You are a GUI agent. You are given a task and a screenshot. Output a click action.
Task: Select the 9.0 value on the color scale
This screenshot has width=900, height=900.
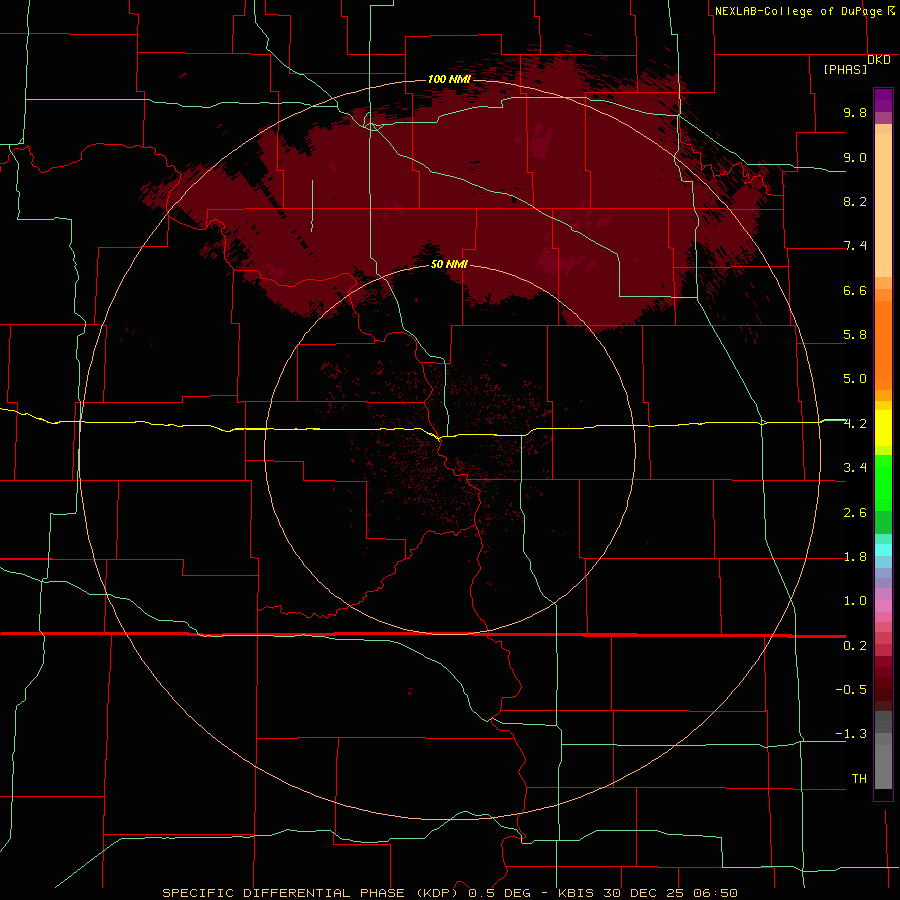click(x=855, y=157)
